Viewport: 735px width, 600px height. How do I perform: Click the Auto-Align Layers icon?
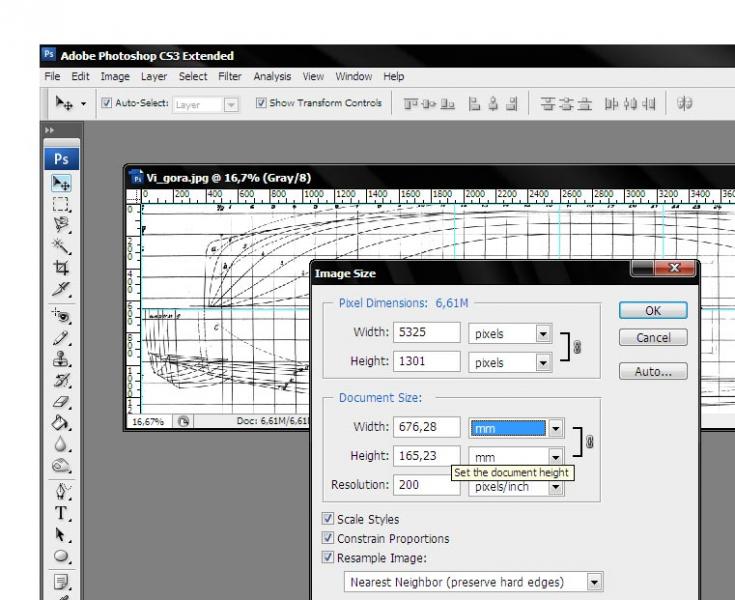(685, 103)
